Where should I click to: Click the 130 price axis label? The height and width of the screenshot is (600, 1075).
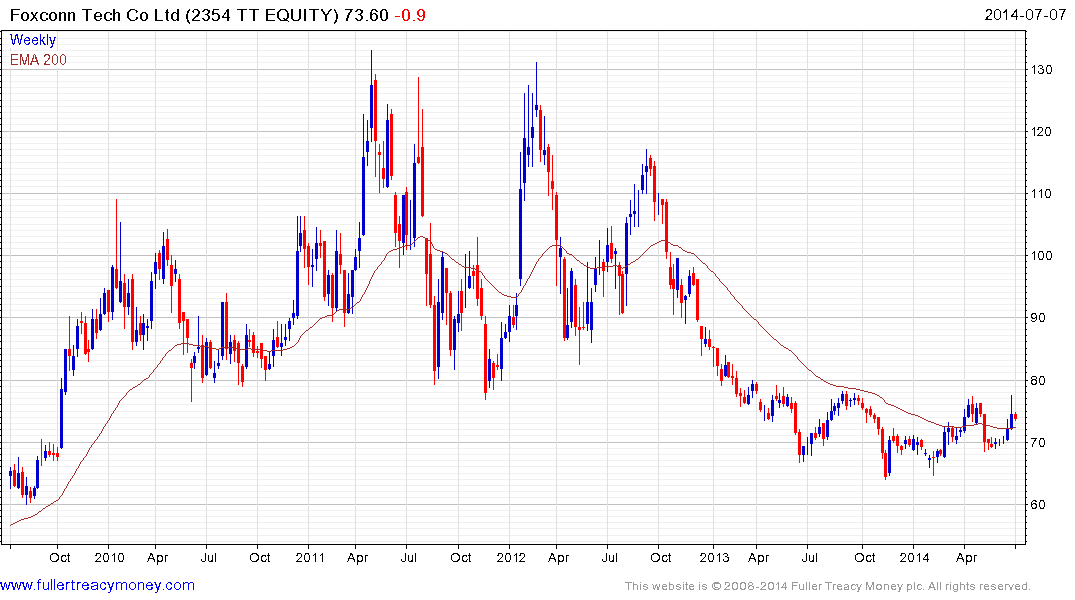(x=1041, y=69)
